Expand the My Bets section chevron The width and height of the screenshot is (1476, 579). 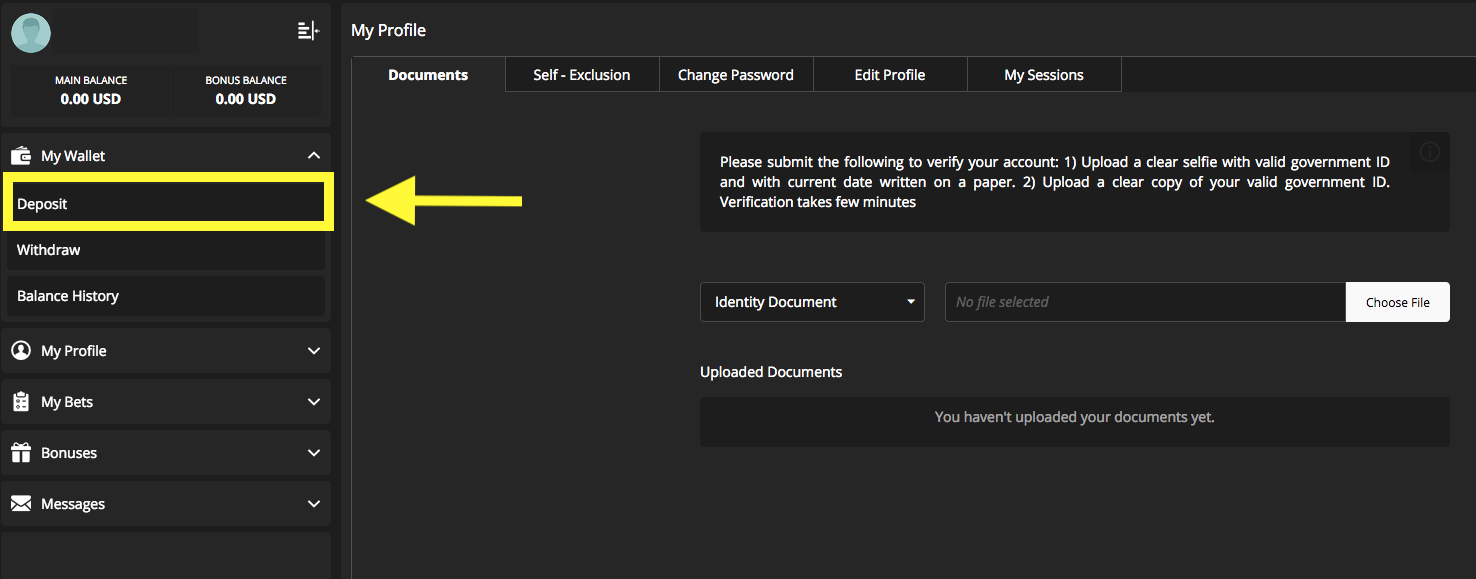pos(314,402)
